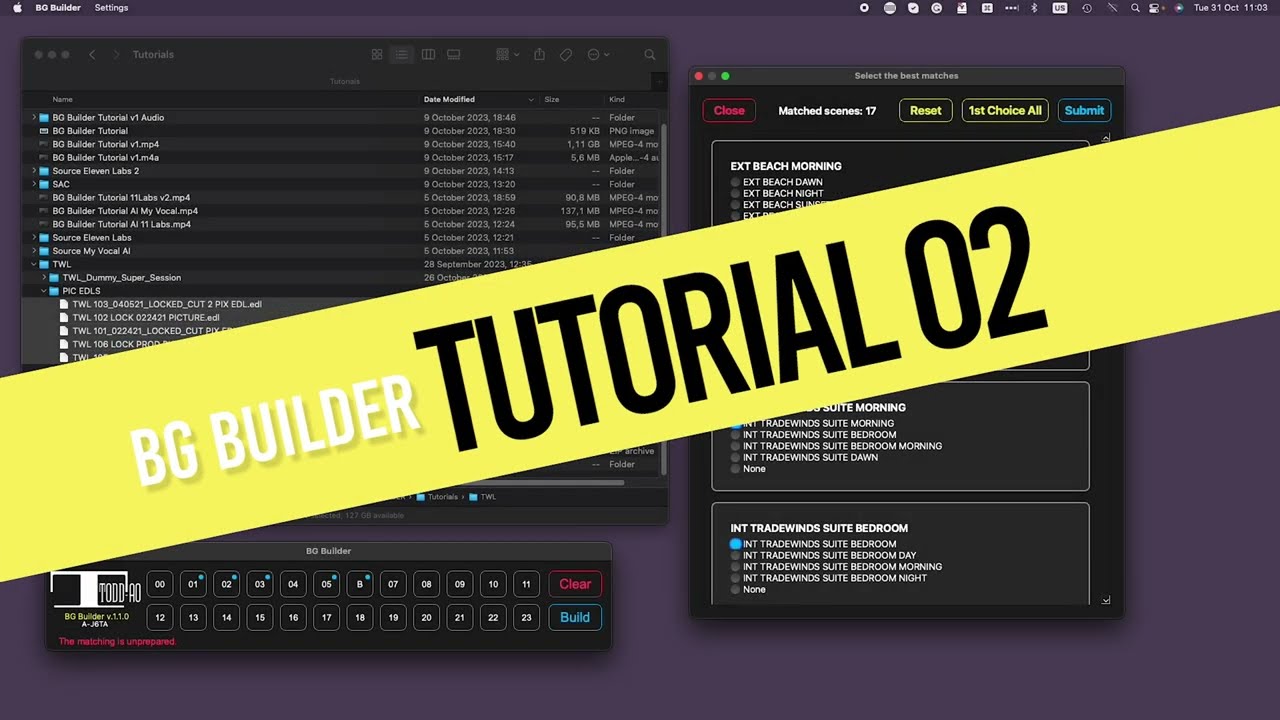The width and height of the screenshot is (1280, 720).
Task: Expand the SAC folder
Action: (x=33, y=184)
